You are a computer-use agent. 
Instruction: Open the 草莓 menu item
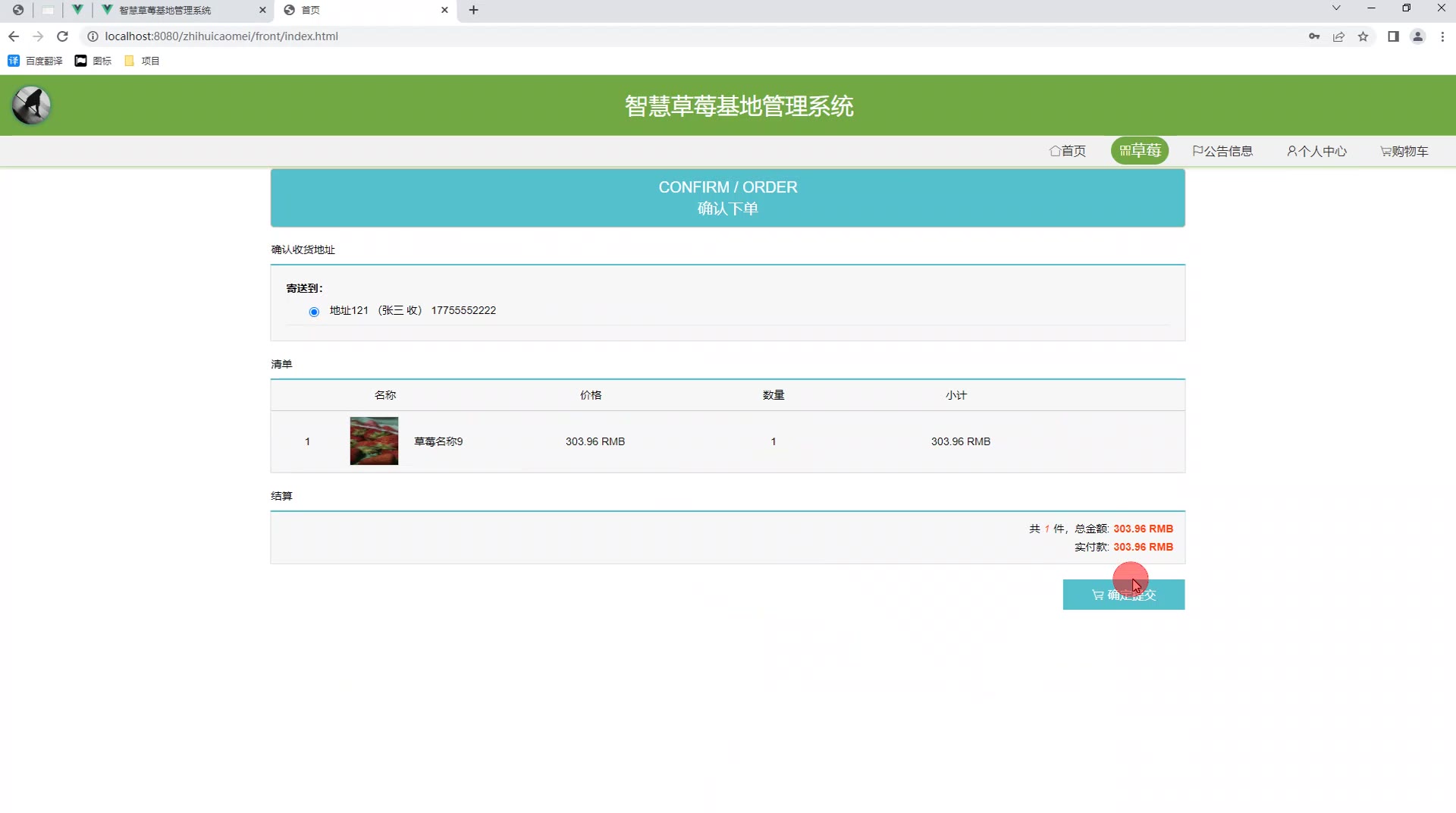pos(1140,151)
